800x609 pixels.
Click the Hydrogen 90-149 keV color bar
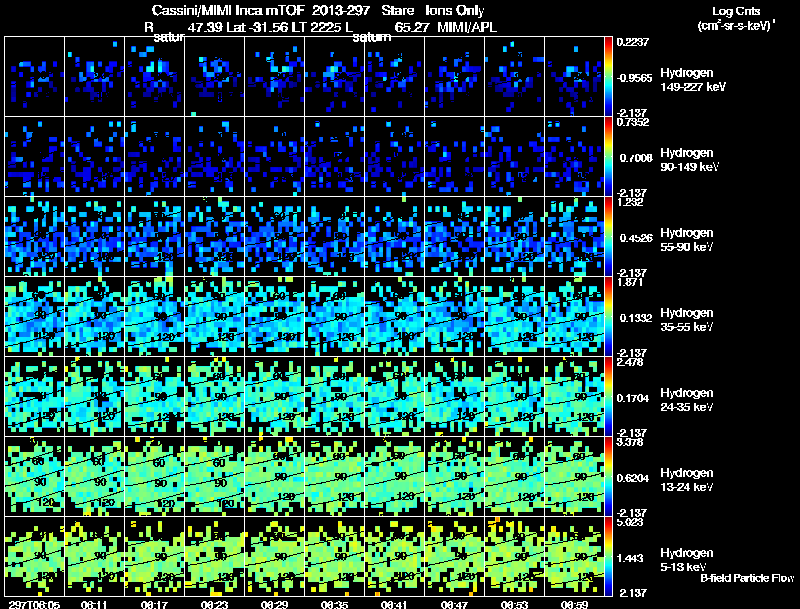click(x=609, y=157)
